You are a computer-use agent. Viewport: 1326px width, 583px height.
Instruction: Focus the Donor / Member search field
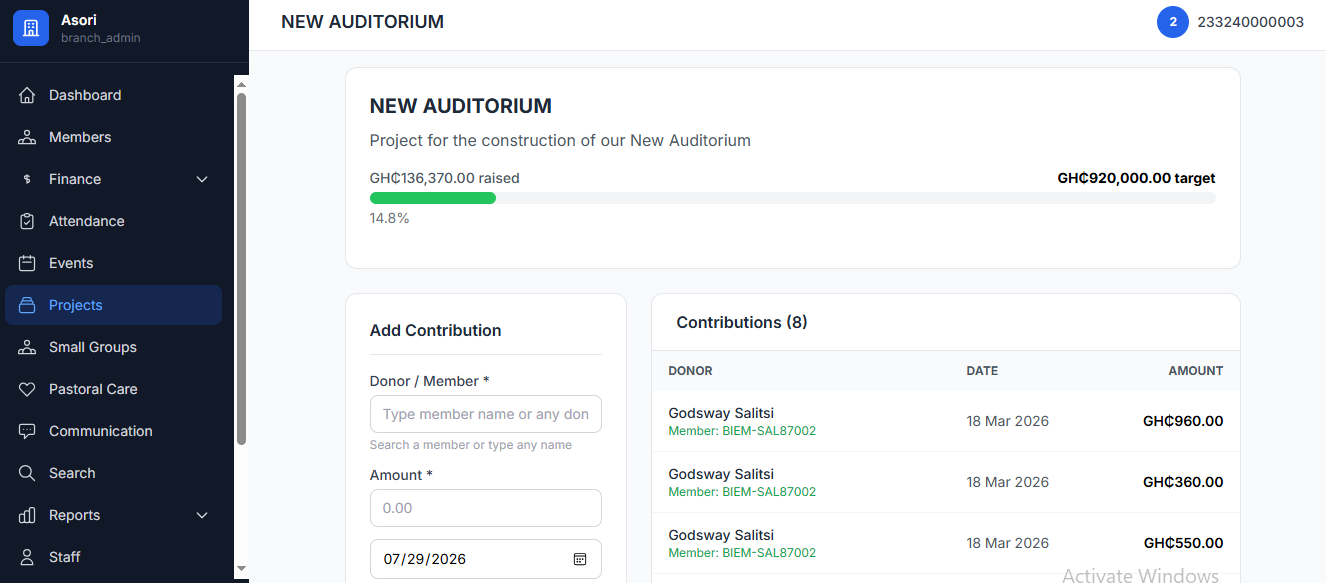(x=486, y=414)
